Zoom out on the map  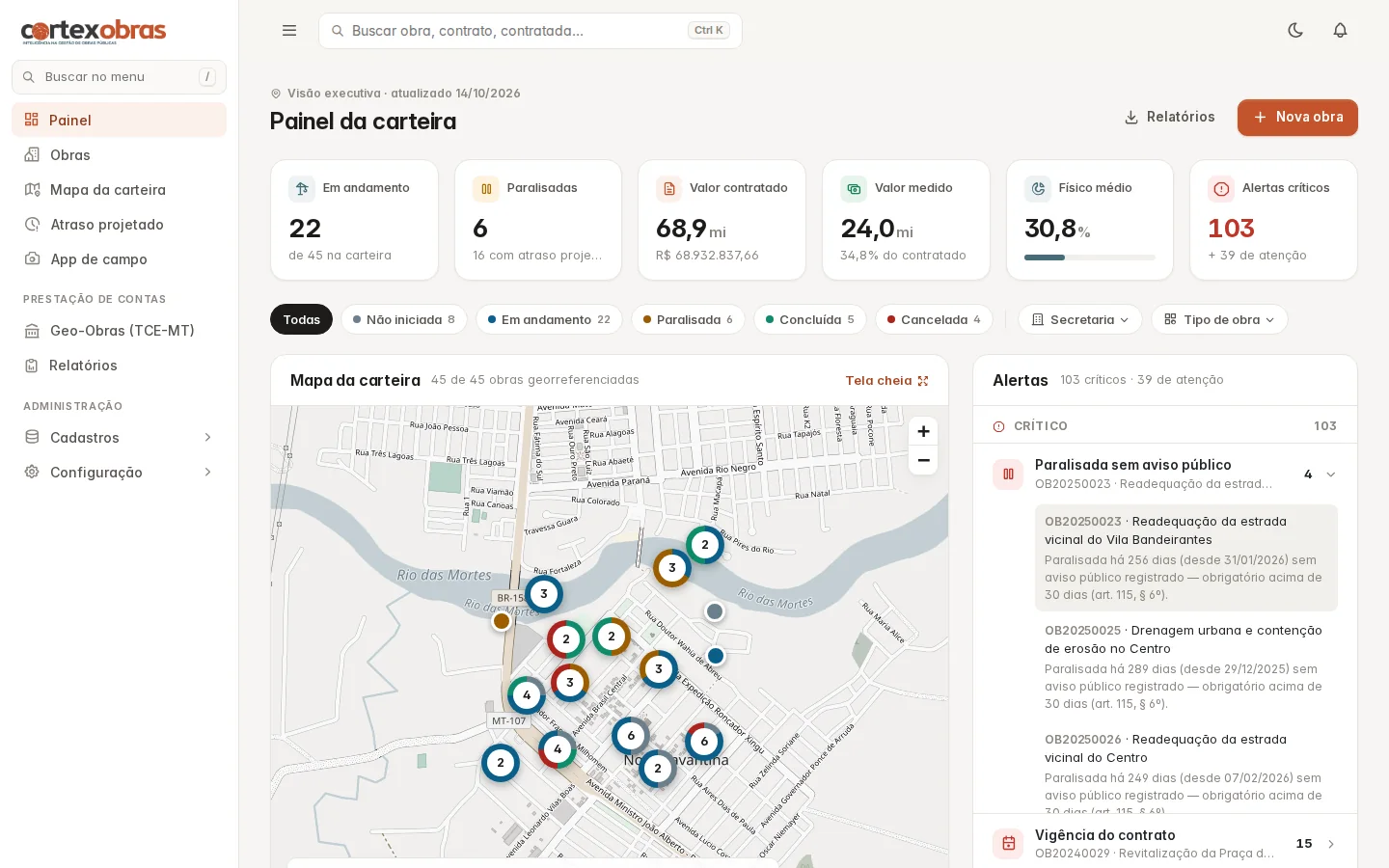point(923,460)
